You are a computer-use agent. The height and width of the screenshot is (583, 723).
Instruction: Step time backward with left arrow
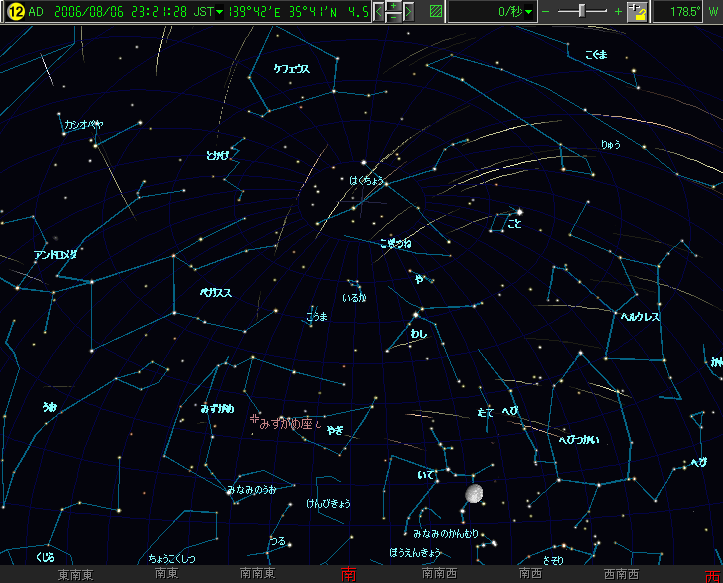point(379,12)
